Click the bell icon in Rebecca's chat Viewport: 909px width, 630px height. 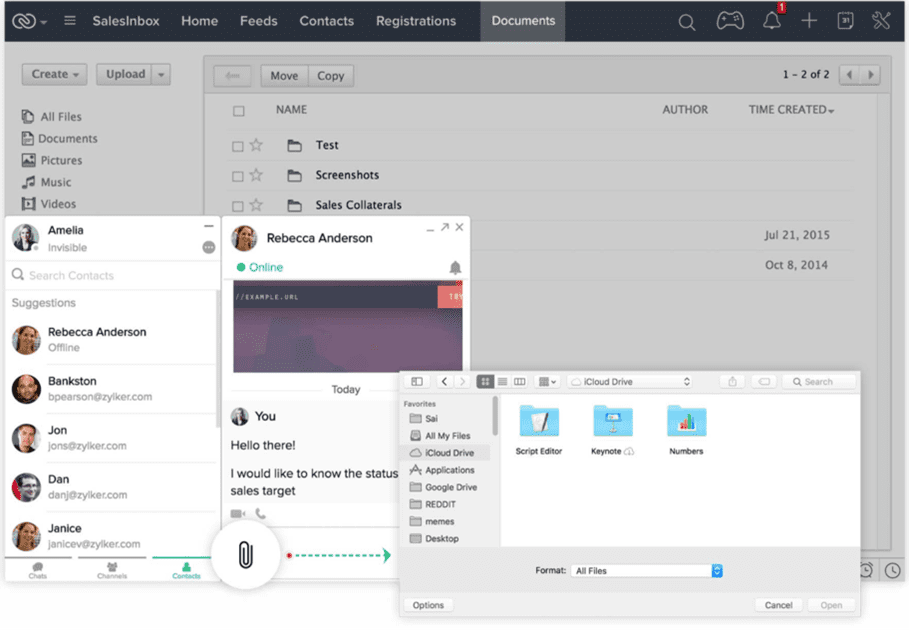click(x=455, y=267)
